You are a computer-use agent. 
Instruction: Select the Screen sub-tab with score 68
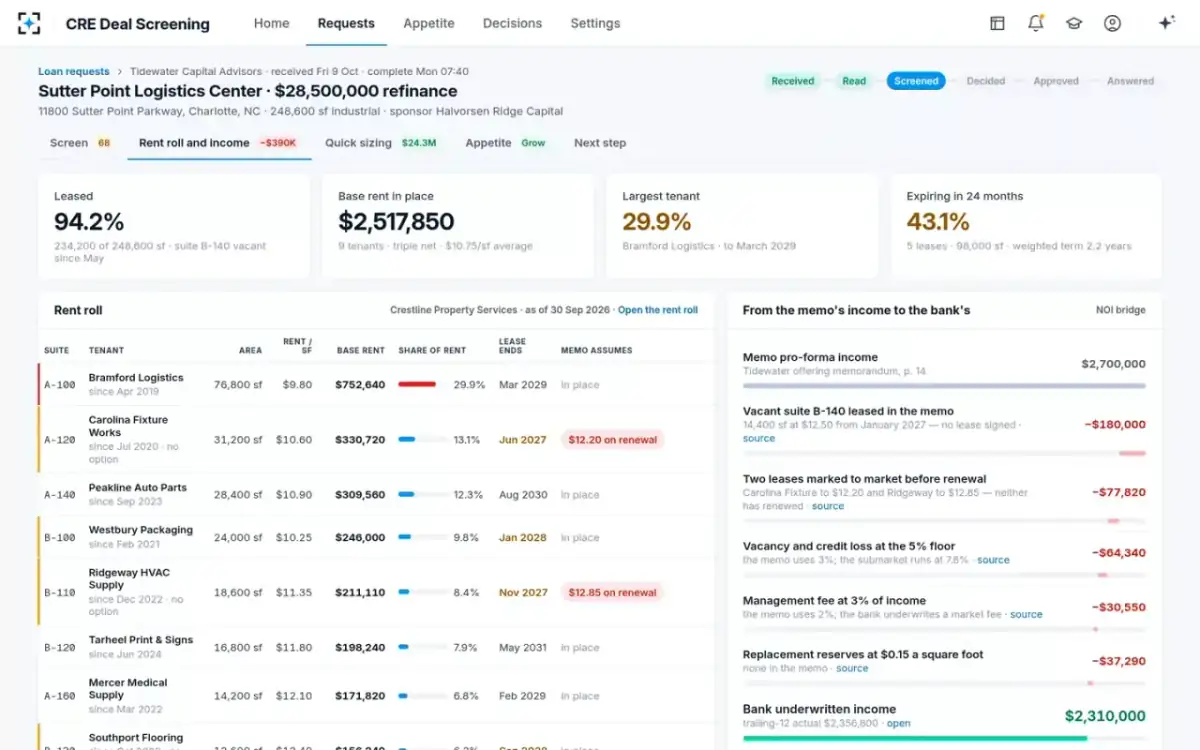[80, 143]
